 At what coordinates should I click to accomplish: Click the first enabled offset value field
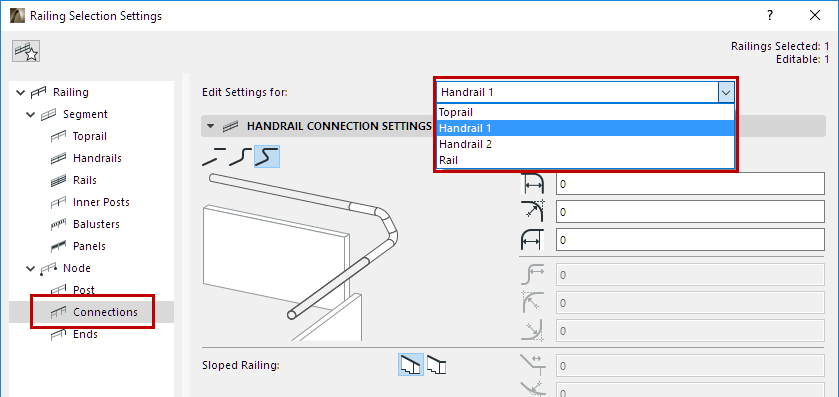coord(690,184)
